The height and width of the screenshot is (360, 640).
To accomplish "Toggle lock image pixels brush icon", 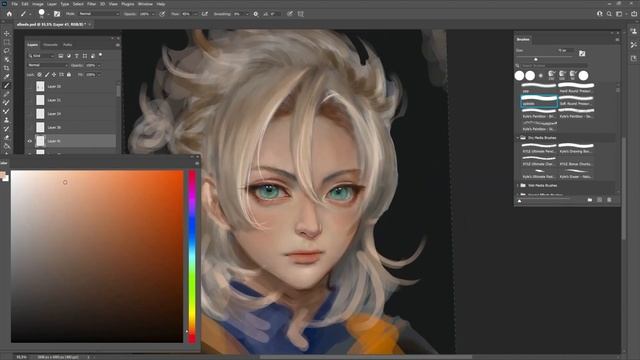I will 47,75.
